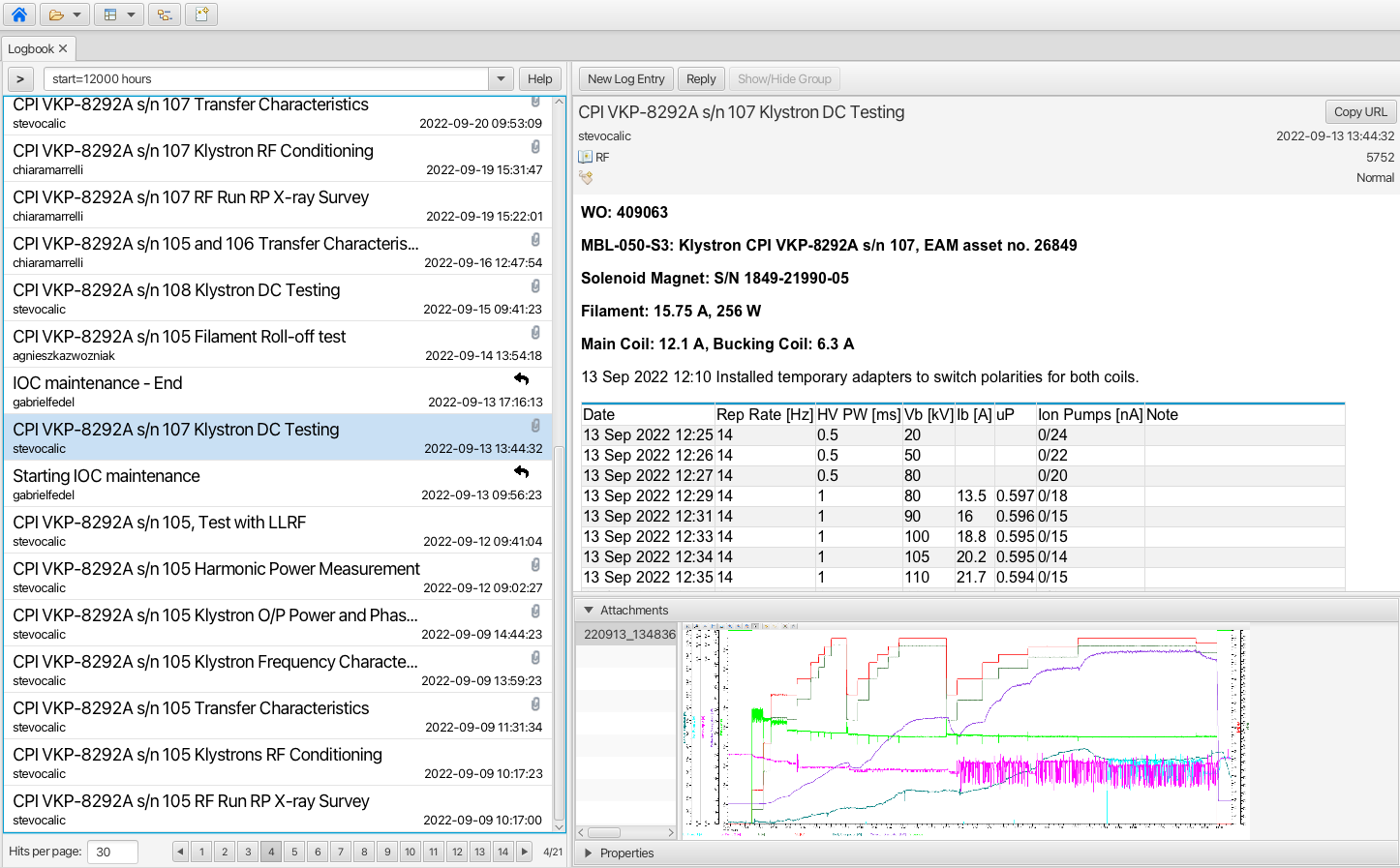Toggle the advanced search pane with > button
This screenshot has height=868, width=1400.
[x=20, y=79]
